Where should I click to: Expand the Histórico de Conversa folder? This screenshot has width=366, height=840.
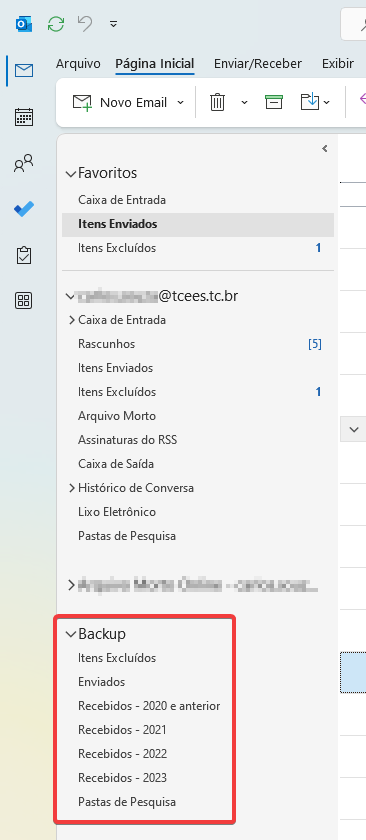pos(71,488)
